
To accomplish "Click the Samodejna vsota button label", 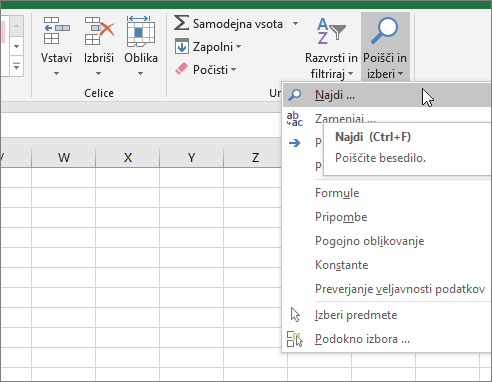I will (238, 24).
